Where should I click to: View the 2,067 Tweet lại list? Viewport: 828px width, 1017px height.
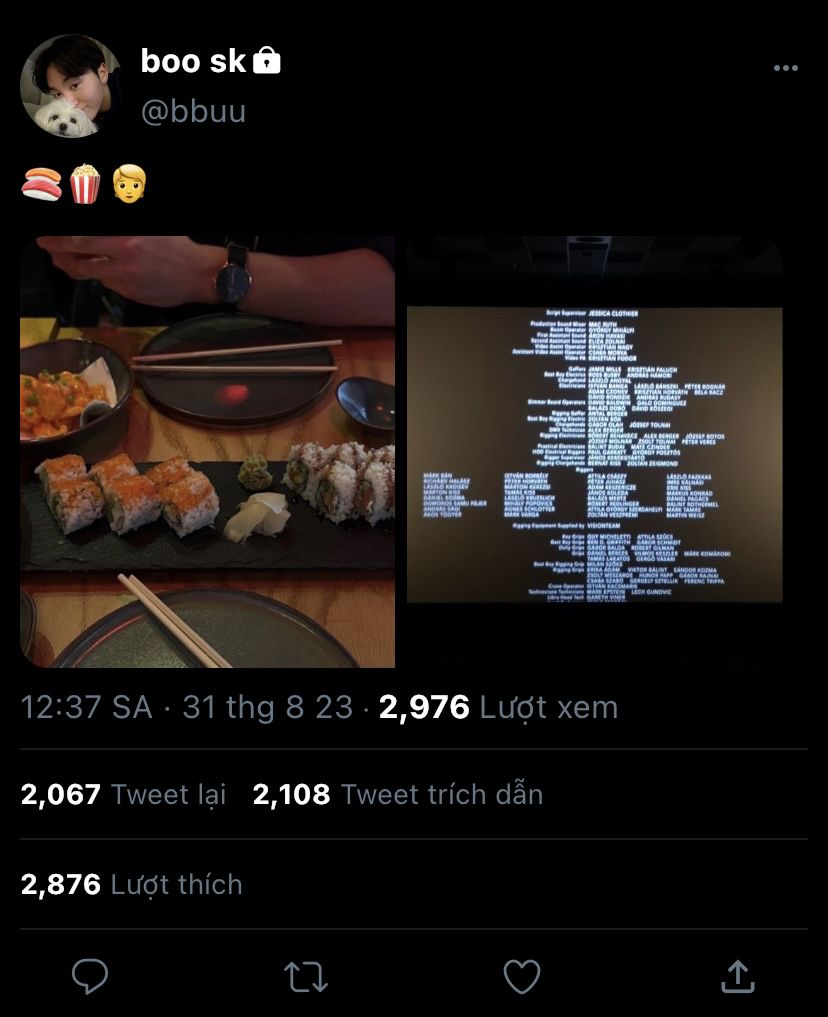click(x=123, y=795)
